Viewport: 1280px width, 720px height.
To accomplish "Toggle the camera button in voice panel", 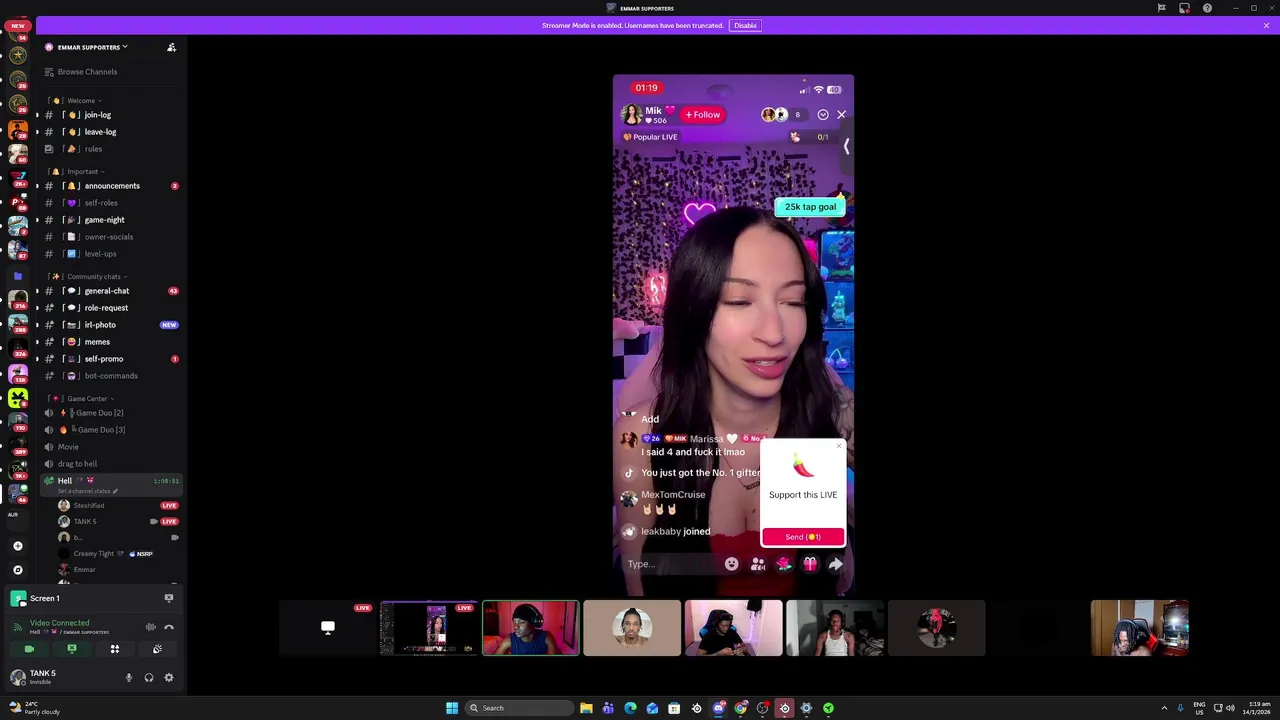I will click(29, 649).
